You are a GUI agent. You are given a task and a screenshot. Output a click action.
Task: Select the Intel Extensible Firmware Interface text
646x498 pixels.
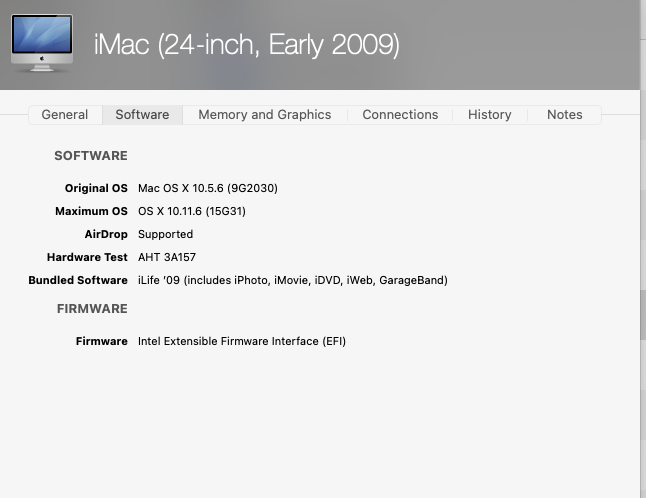coord(241,341)
